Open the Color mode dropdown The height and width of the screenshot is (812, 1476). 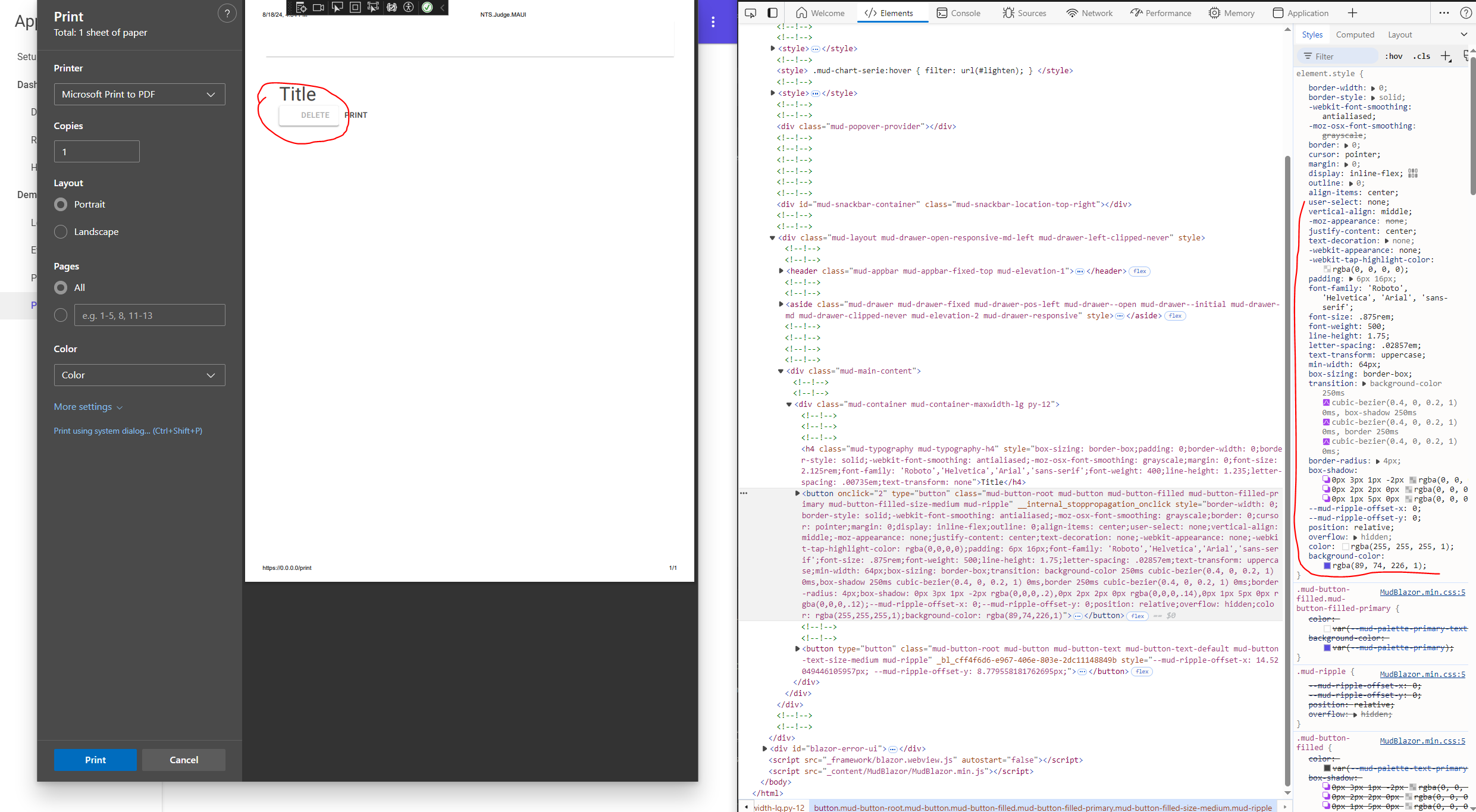tap(139, 375)
